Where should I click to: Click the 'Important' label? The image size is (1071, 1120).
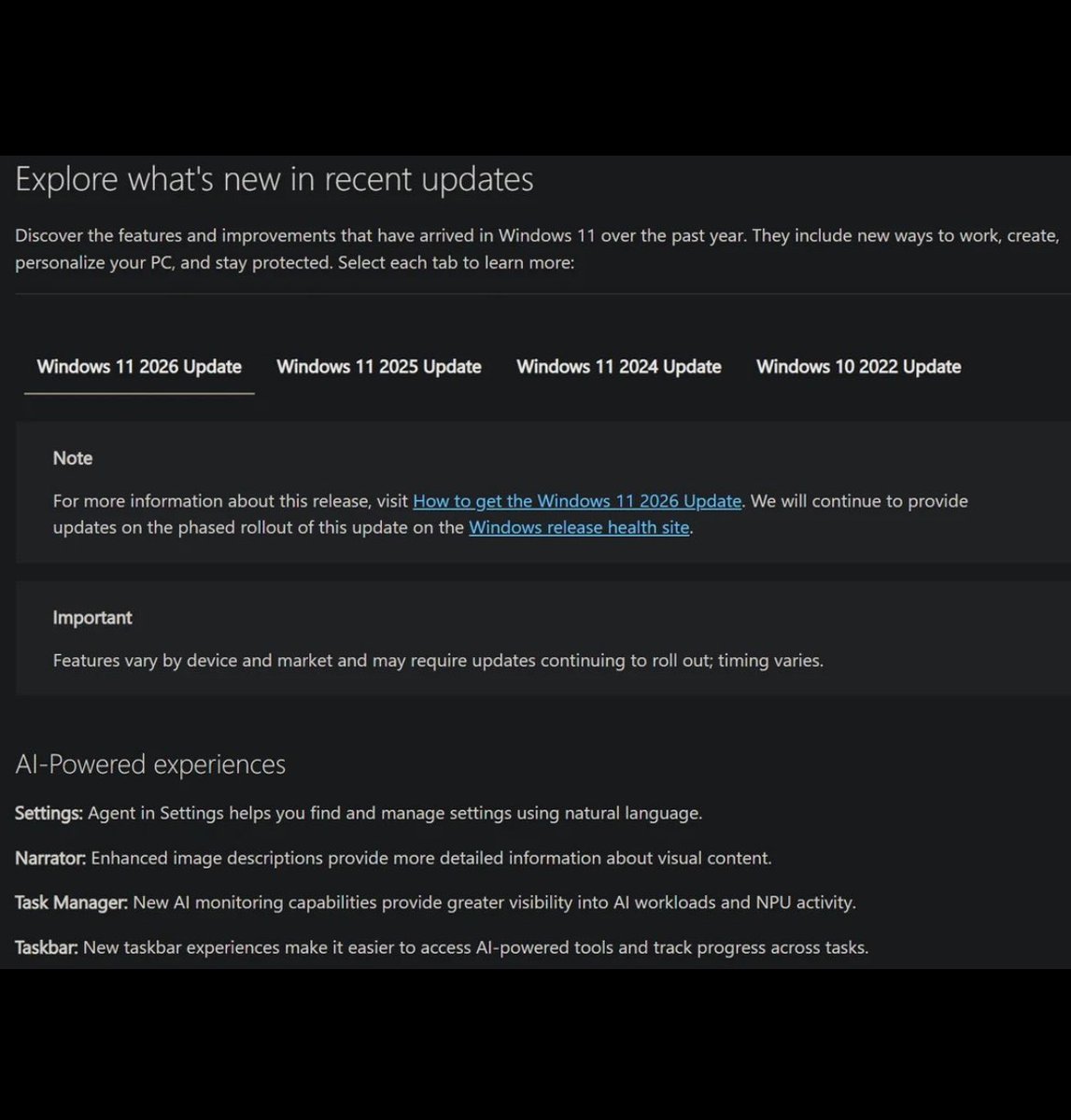pyautogui.click(x=92, y=618)
